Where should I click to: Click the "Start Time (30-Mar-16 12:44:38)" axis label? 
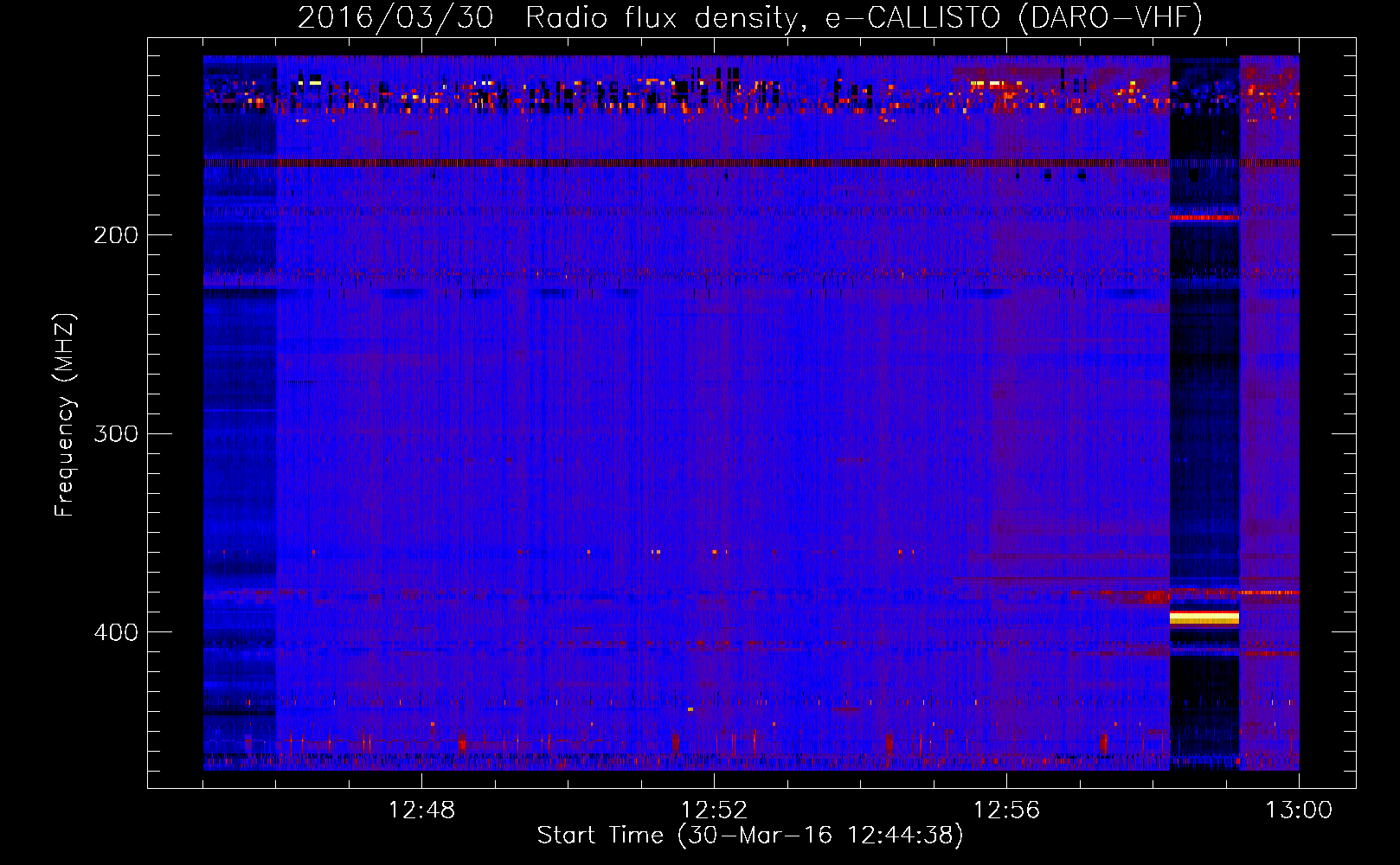750,836
